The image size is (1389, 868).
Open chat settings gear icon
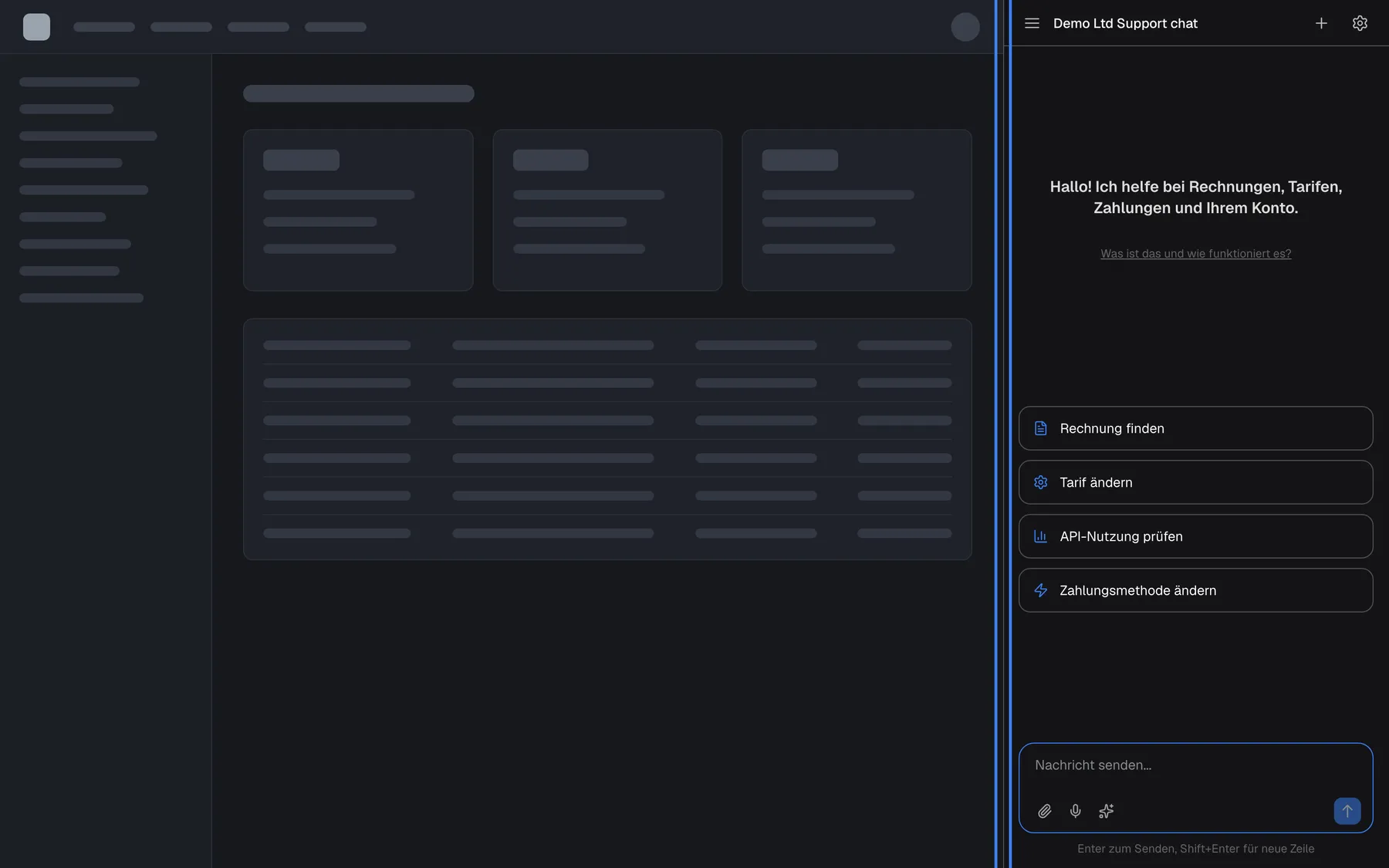pyautogui.click(x=1360, y=23)
